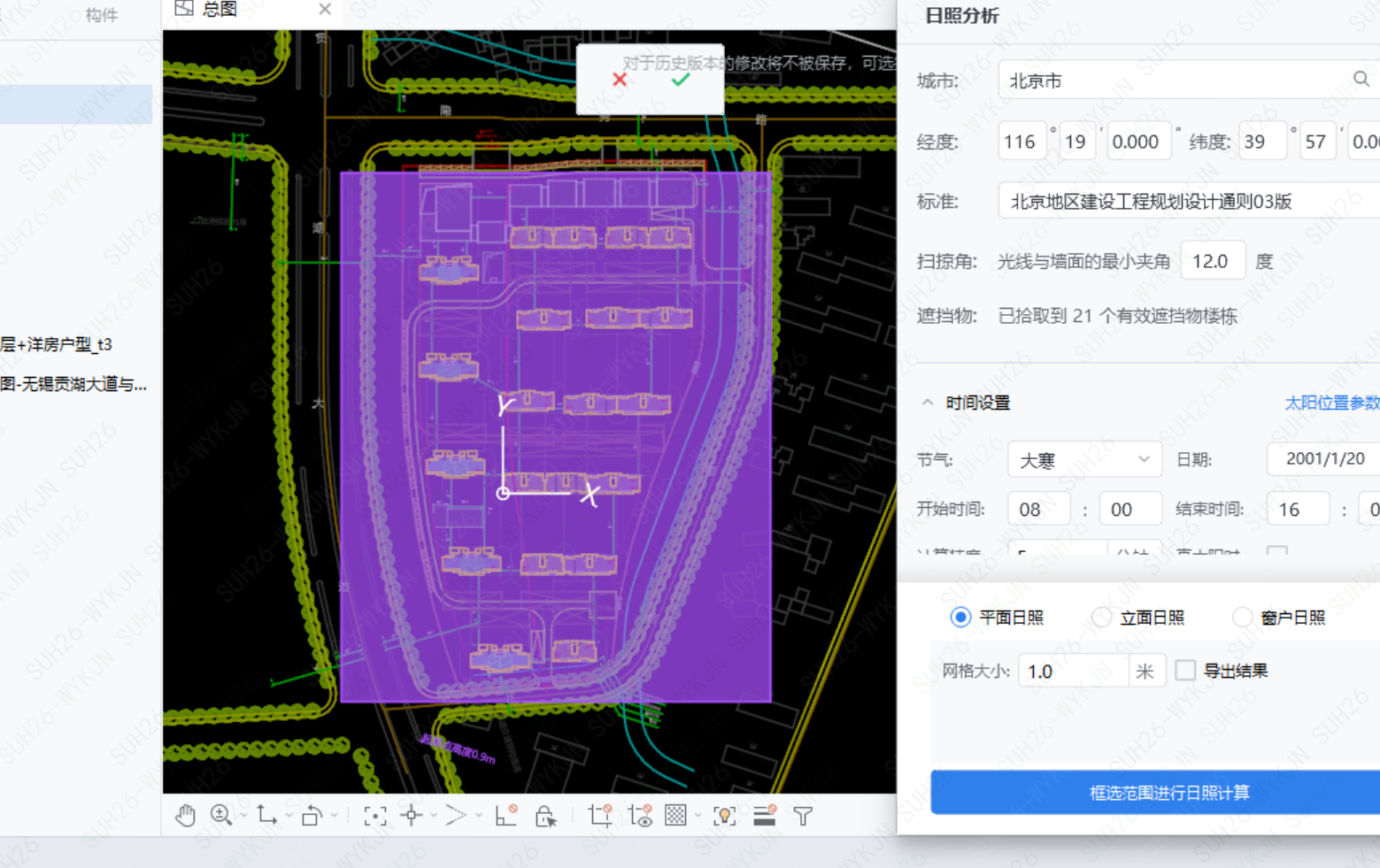The height and width of the screenshot is (868, 1380).
Task: Collapse the 时间设置 section
Action: click(928, 403)
